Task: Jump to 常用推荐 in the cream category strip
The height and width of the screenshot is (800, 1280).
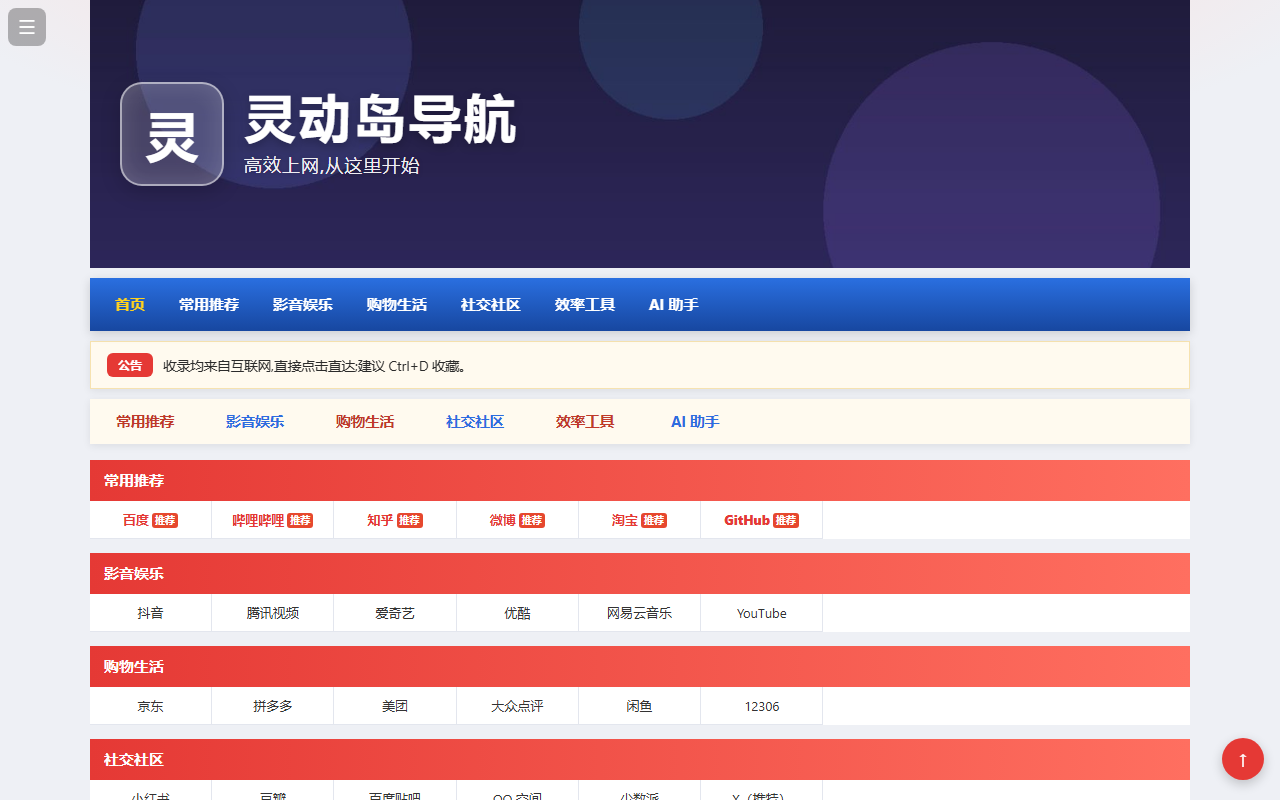Action: click(145, 422)
